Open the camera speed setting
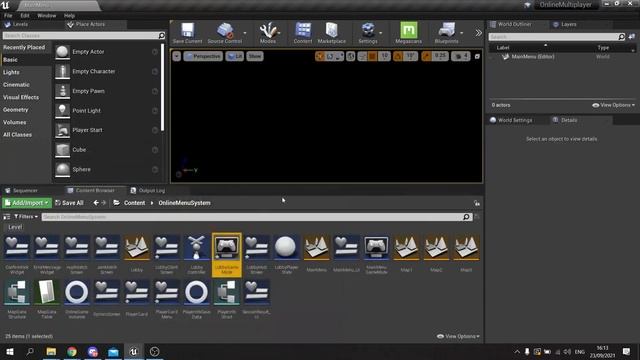640x360 pixels. click(x=460, y=56)
